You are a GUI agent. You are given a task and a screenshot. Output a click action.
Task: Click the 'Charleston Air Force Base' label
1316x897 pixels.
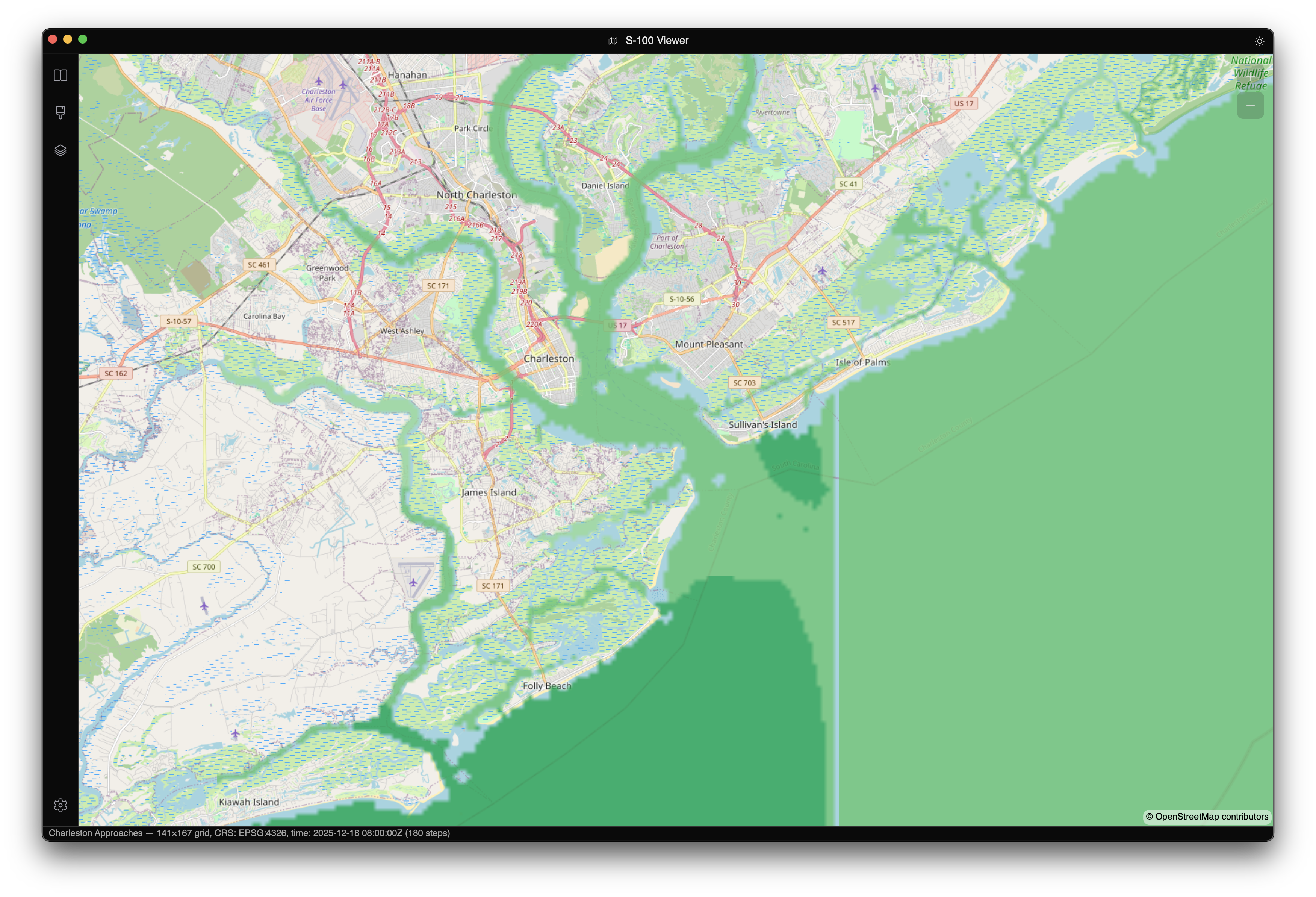tap(318, 100)
